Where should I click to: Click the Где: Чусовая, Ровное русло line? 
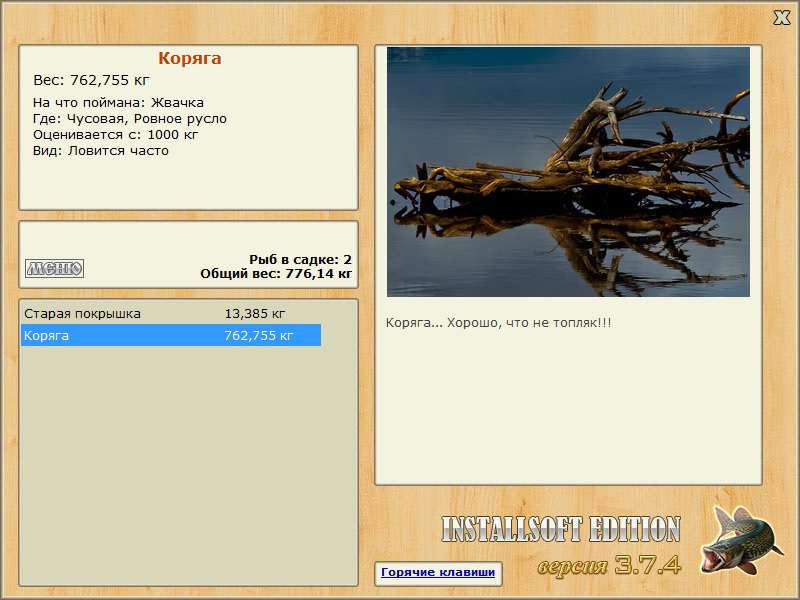click(130, 119)
